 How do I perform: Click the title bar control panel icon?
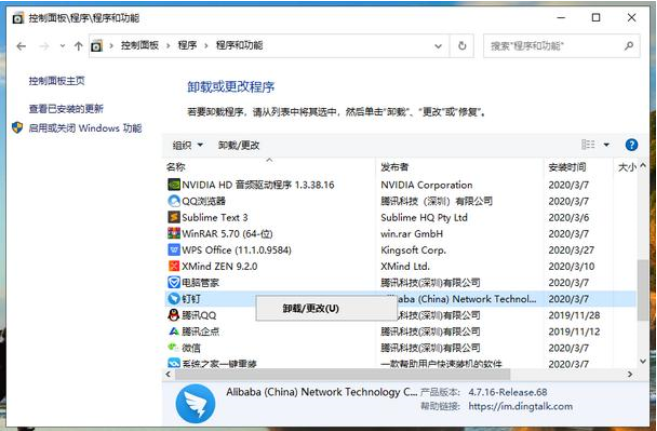(18, 18)
